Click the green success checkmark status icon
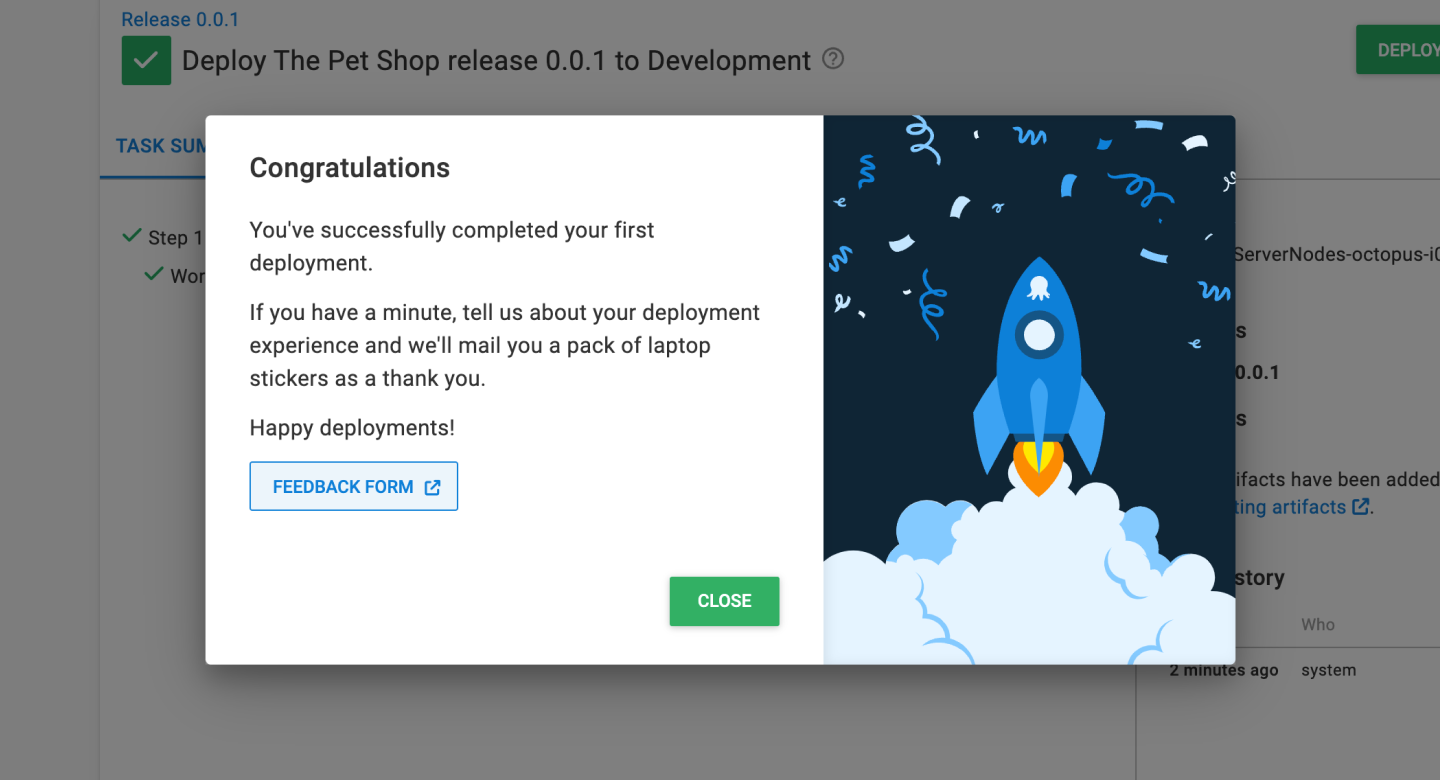The image size is (1440, 780). (146, 61)
